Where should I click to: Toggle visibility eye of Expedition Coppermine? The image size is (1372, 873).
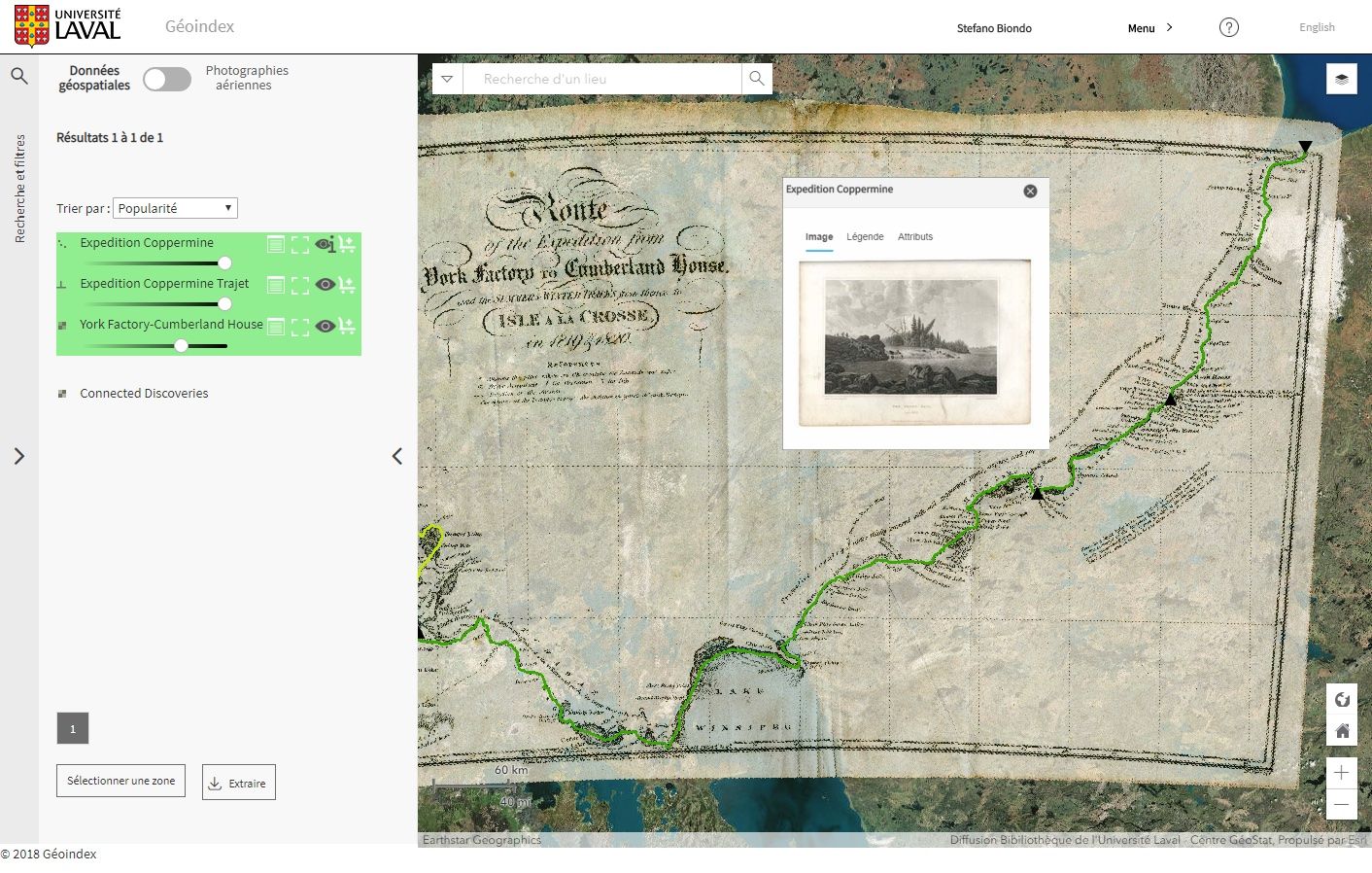pyautogui.click(x=324, y=244)
